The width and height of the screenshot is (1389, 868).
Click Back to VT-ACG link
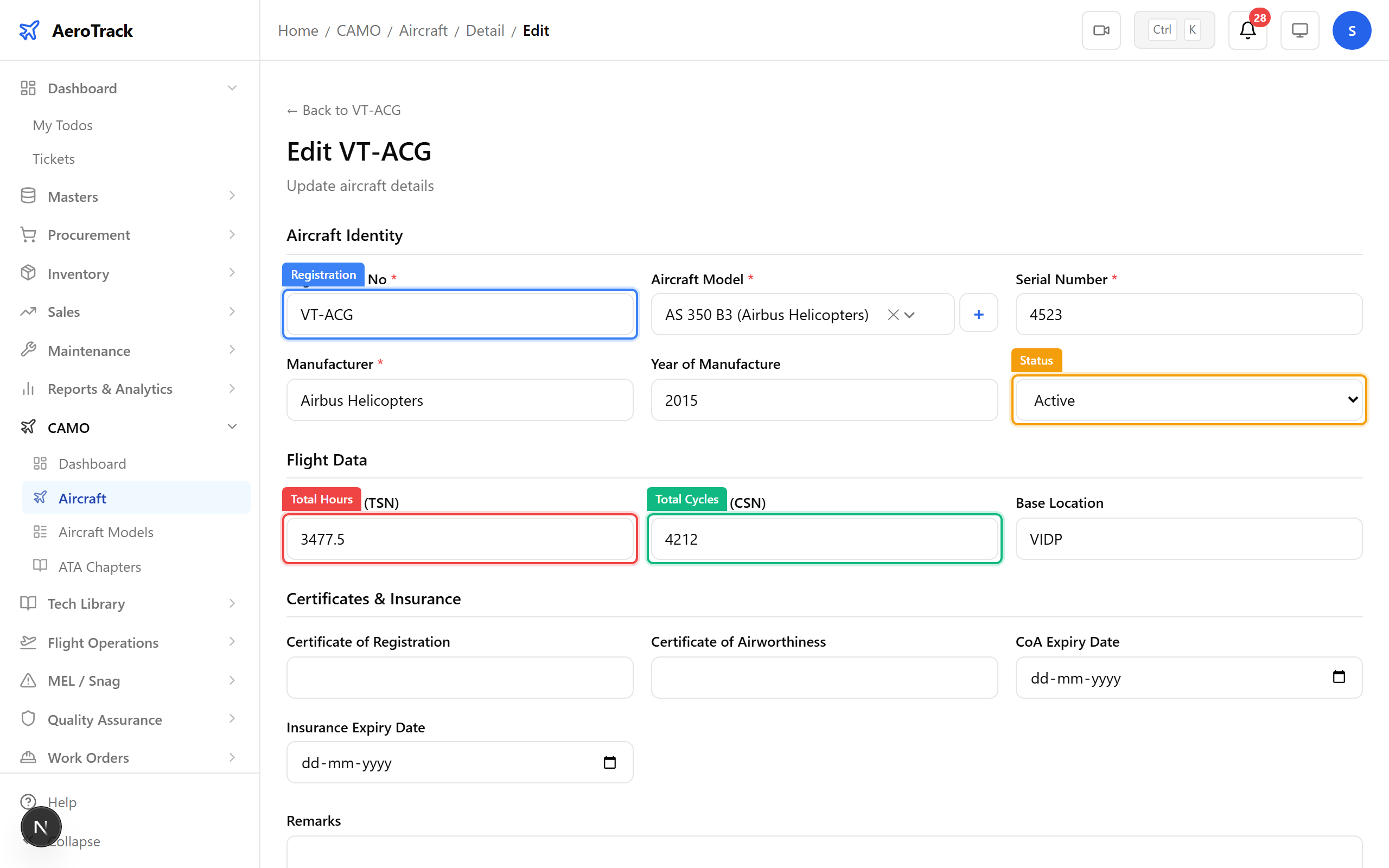(343, 110)
